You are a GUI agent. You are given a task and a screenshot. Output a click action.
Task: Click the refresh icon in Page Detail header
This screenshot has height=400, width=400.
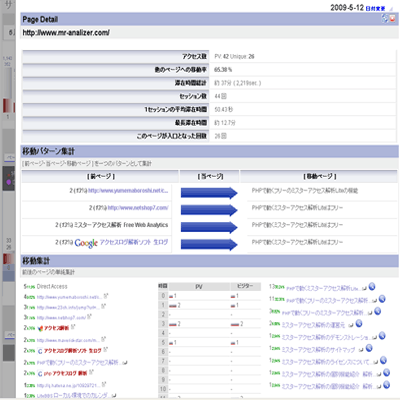(385, 18)
